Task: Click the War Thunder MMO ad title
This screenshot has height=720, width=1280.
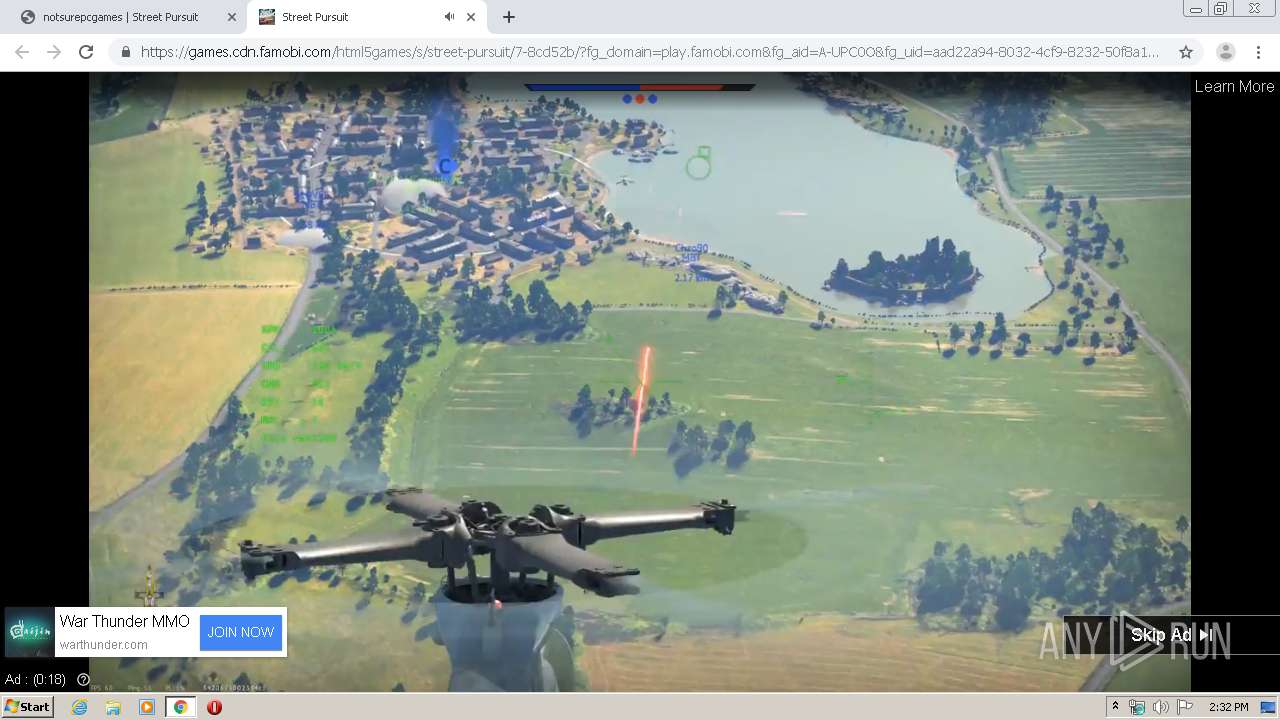Action: (x=124, y=621)
